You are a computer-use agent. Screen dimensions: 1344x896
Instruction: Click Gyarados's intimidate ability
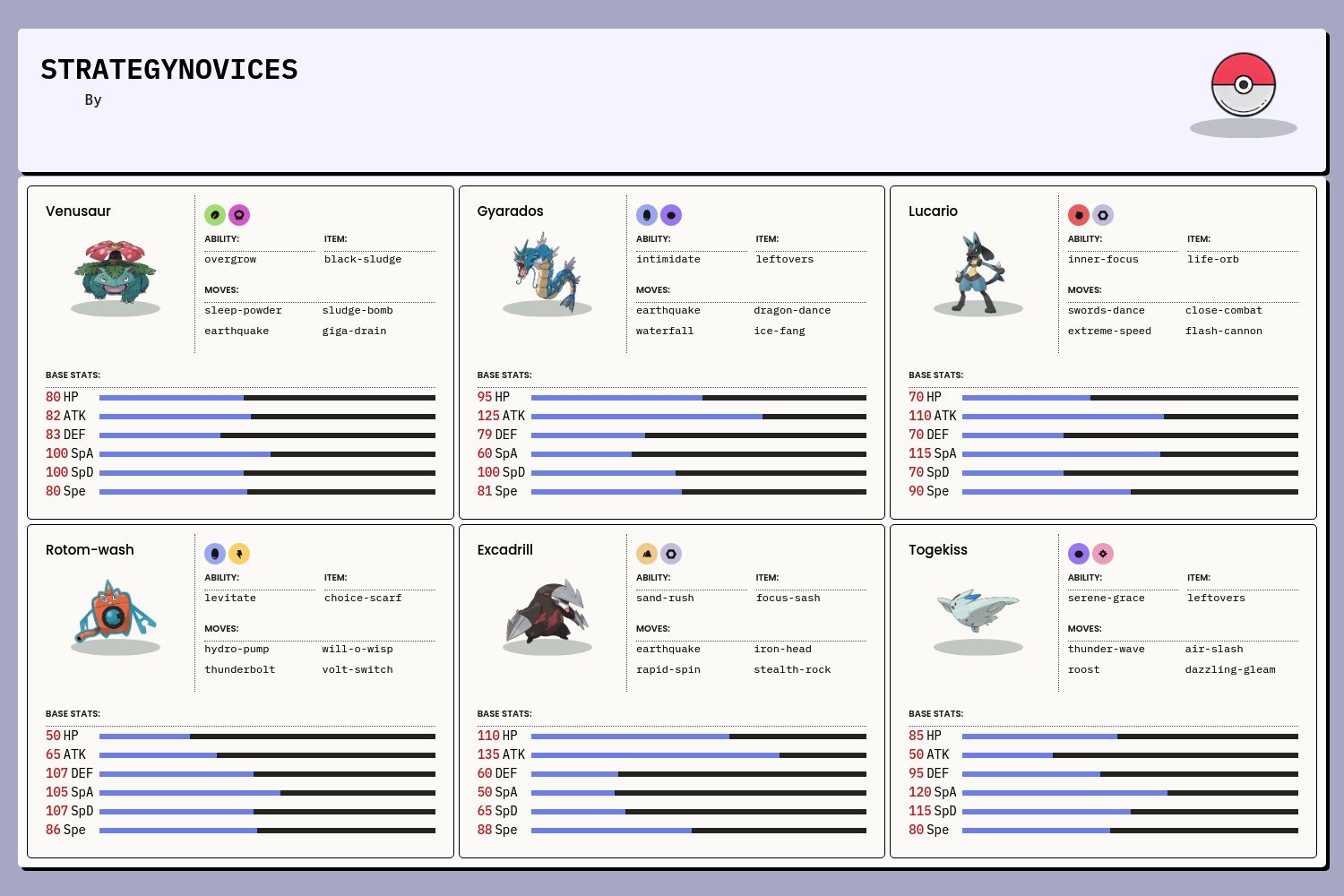(x=668, y=260)
